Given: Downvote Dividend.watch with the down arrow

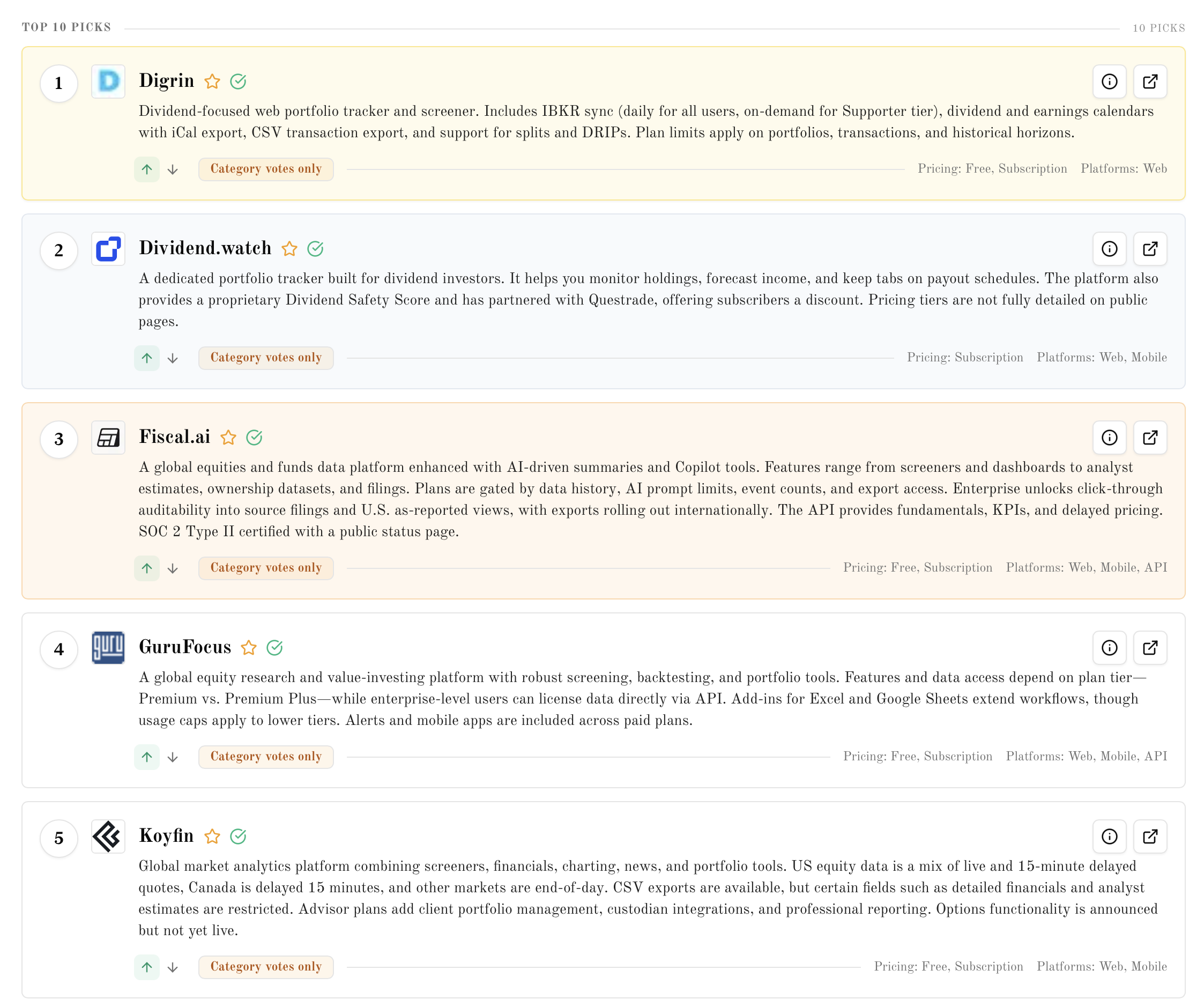Looking at the screenshot, I should (x=173, y=358).
